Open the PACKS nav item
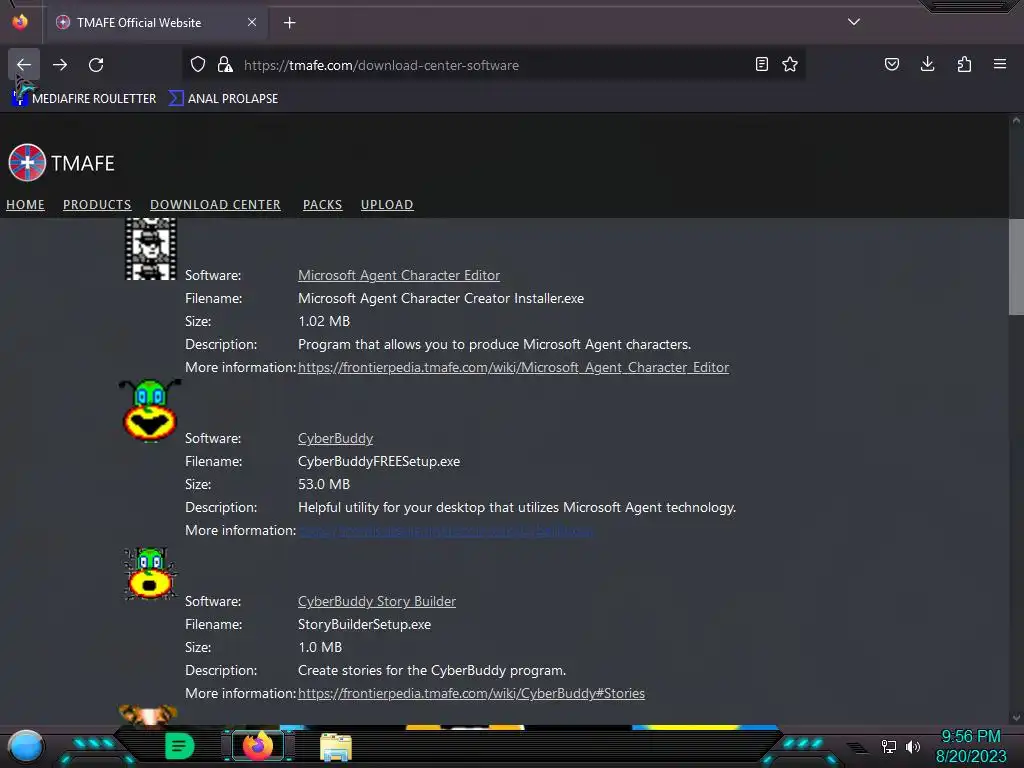This screenshot has height=768, width=1024. tap(323, 205)
